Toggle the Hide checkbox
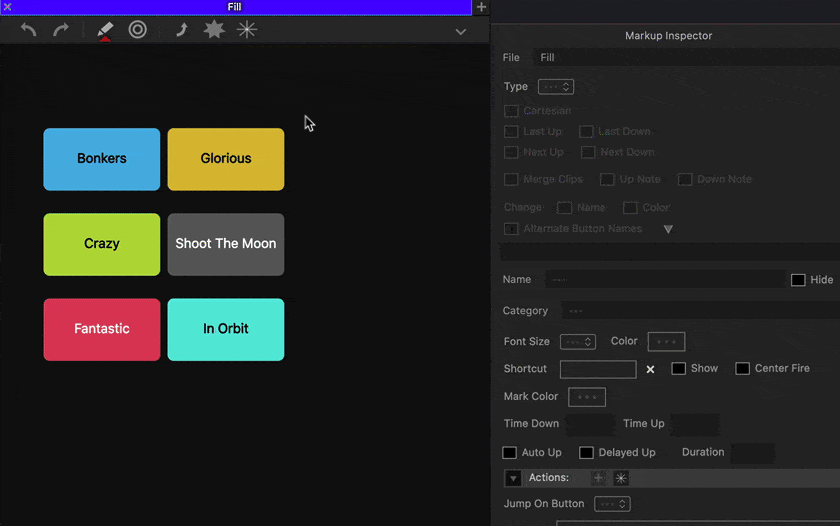 point(798,280)
